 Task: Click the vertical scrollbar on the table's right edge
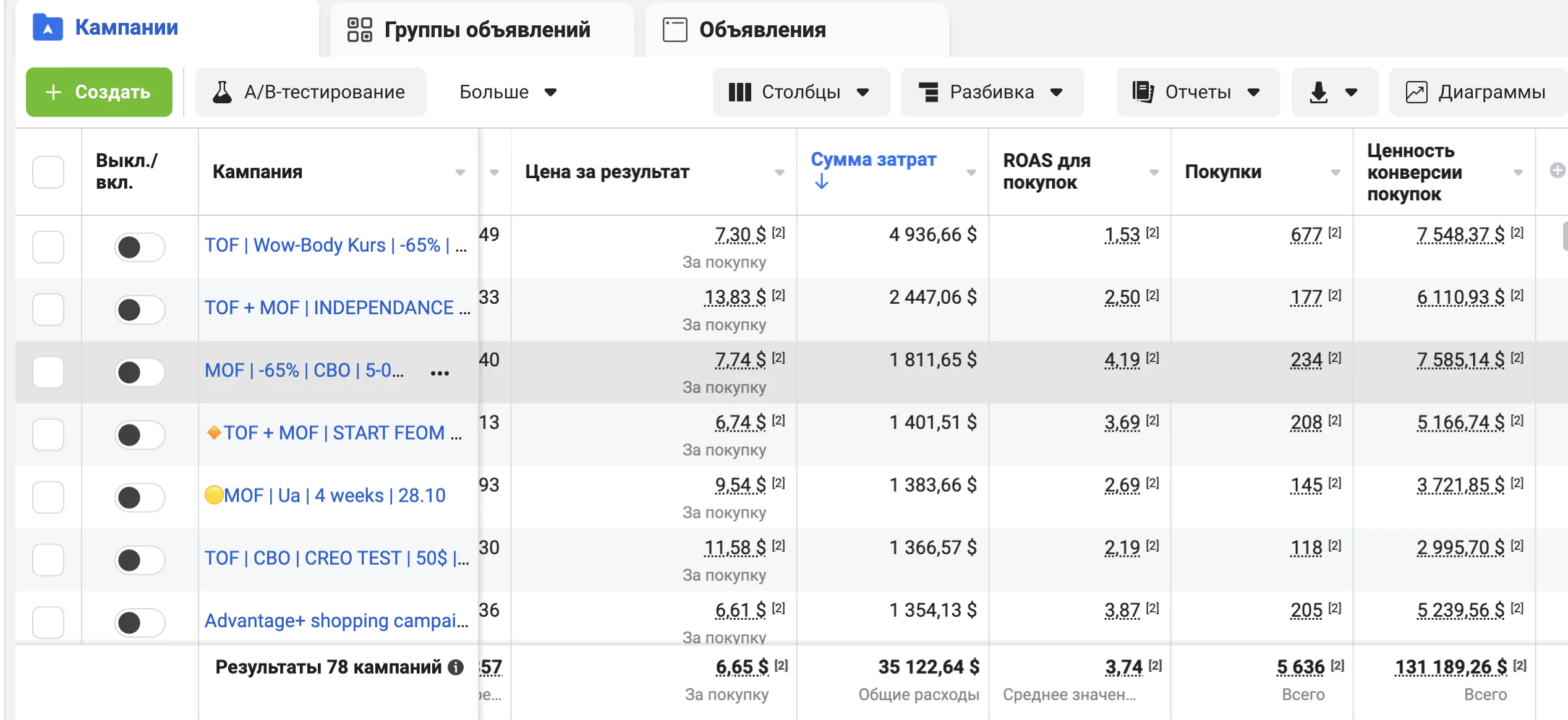pos(1565,236)
